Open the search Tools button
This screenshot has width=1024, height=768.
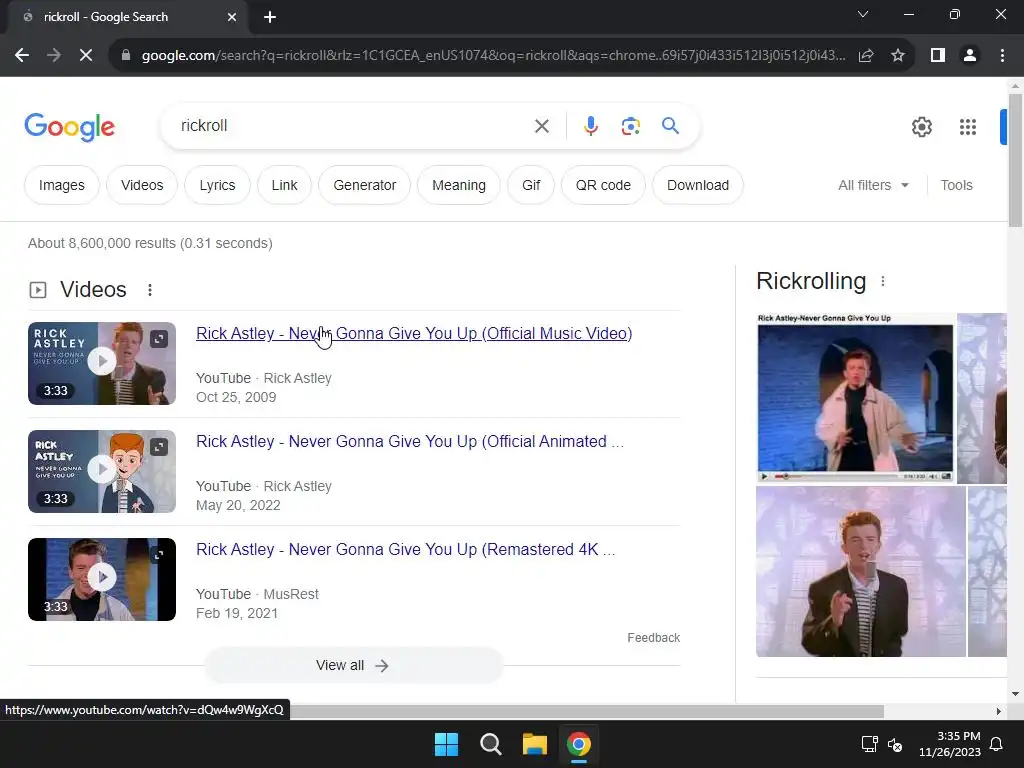point(956,185)
